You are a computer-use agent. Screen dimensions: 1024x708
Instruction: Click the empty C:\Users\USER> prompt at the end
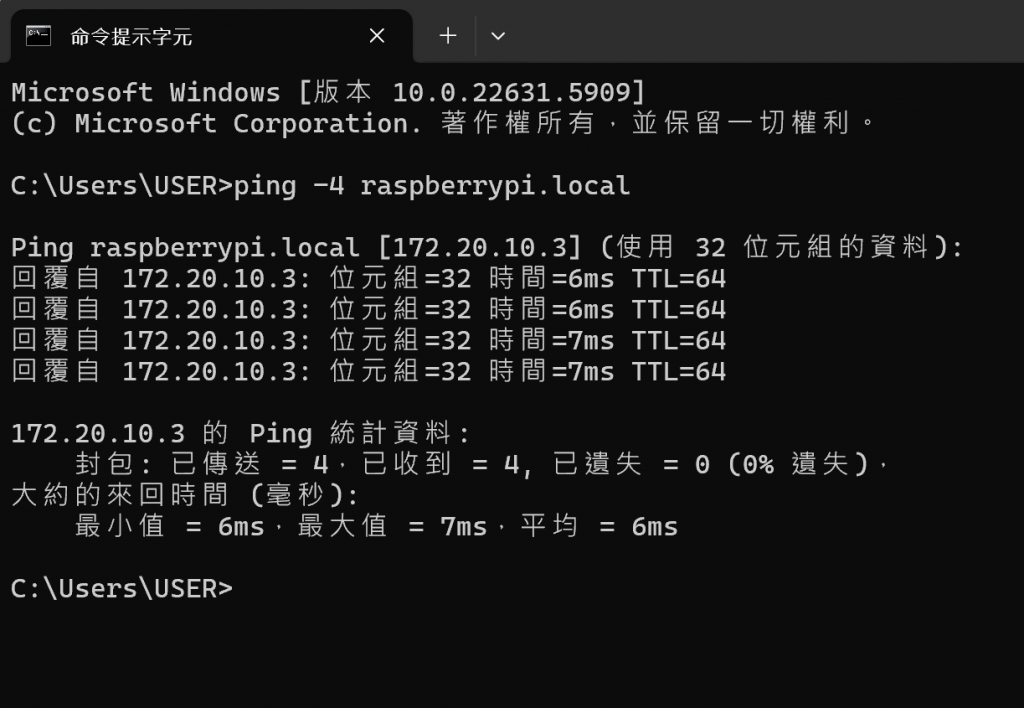(122, 588)
